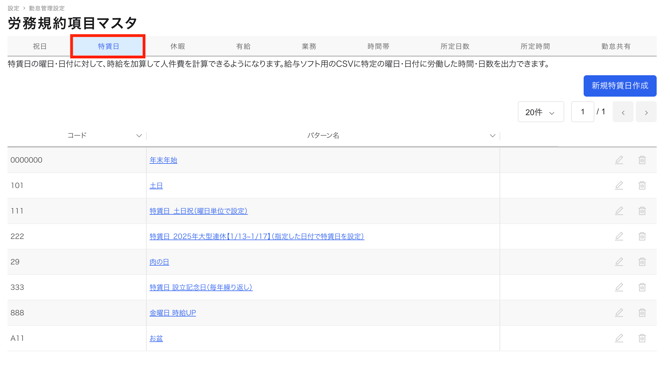
Task: Edit the お盆 row
Action: pos(619,339)
